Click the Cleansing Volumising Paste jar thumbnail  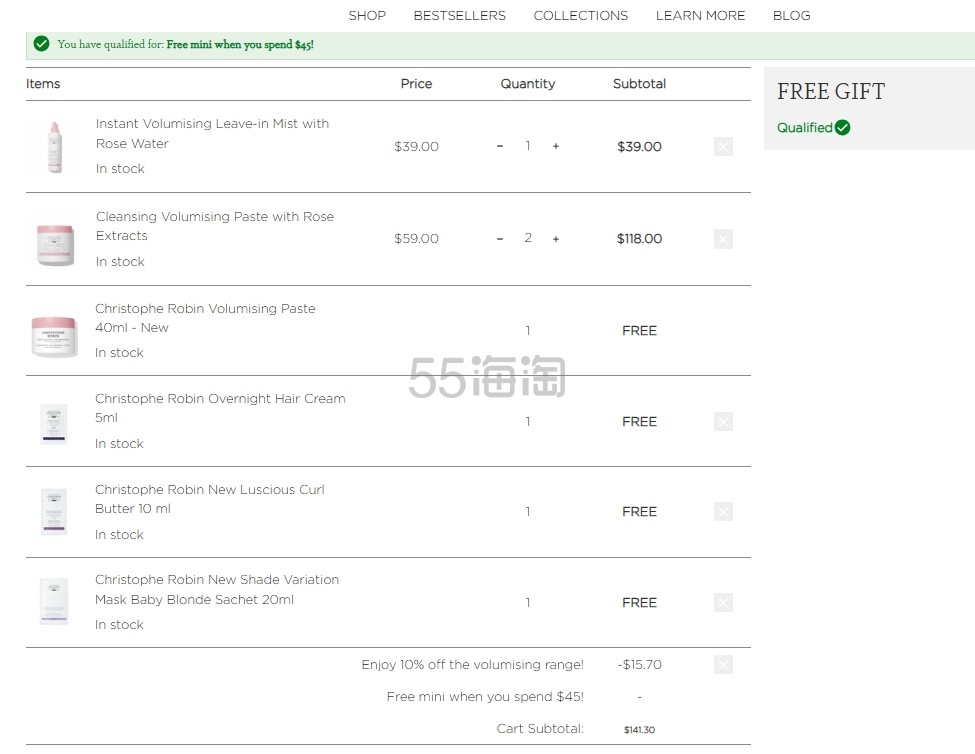pyautogui.click(x=55, y=245)
